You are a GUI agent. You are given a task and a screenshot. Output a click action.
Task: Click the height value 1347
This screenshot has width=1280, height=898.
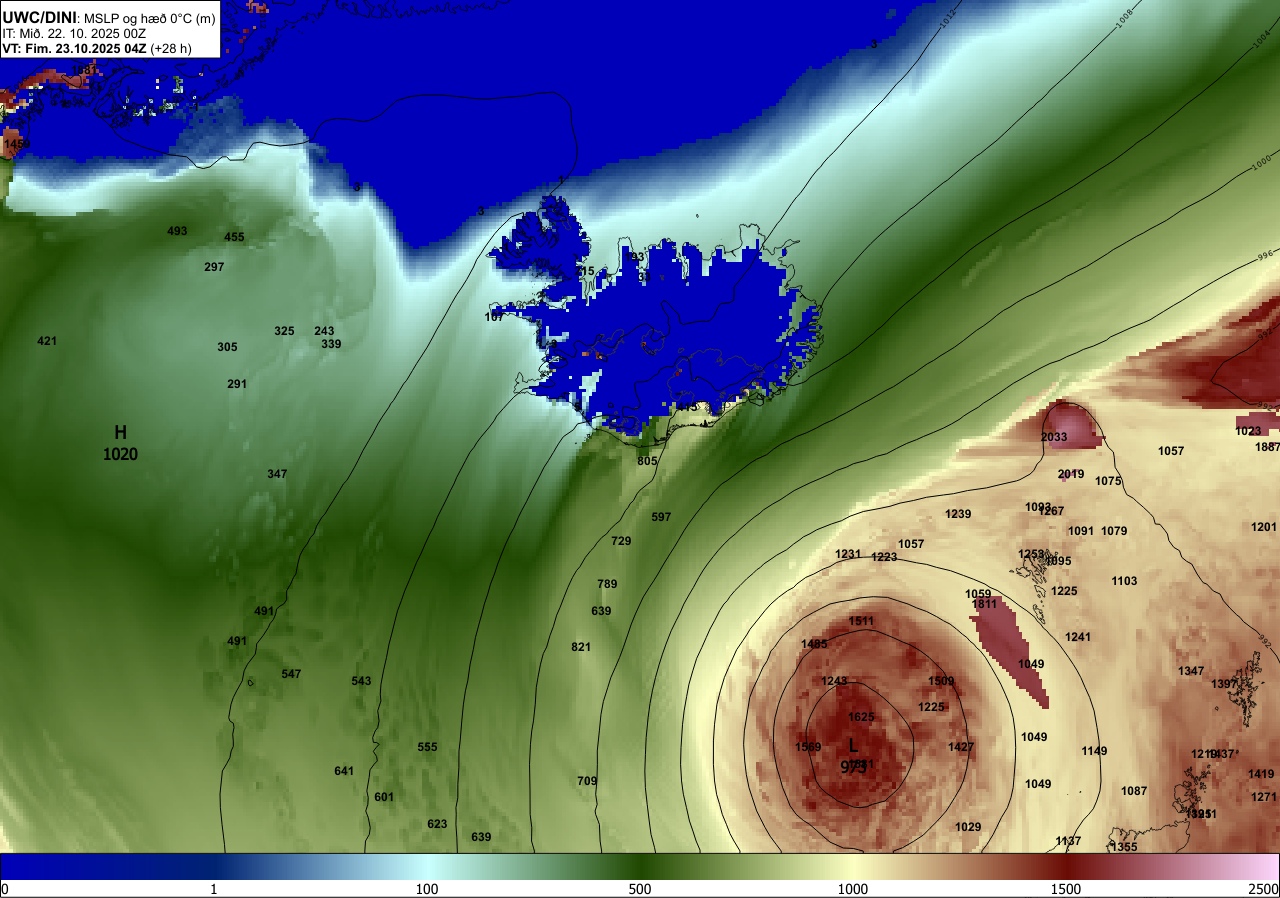tap(1191, 671)
